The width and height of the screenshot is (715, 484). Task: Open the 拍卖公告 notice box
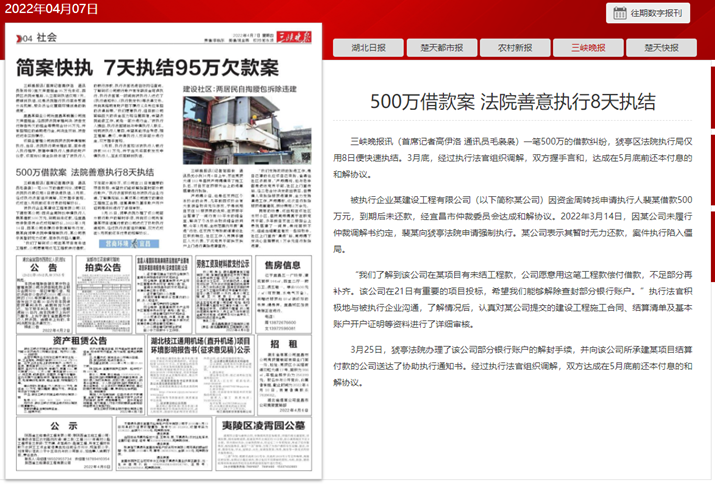click(x=104, y=295)
